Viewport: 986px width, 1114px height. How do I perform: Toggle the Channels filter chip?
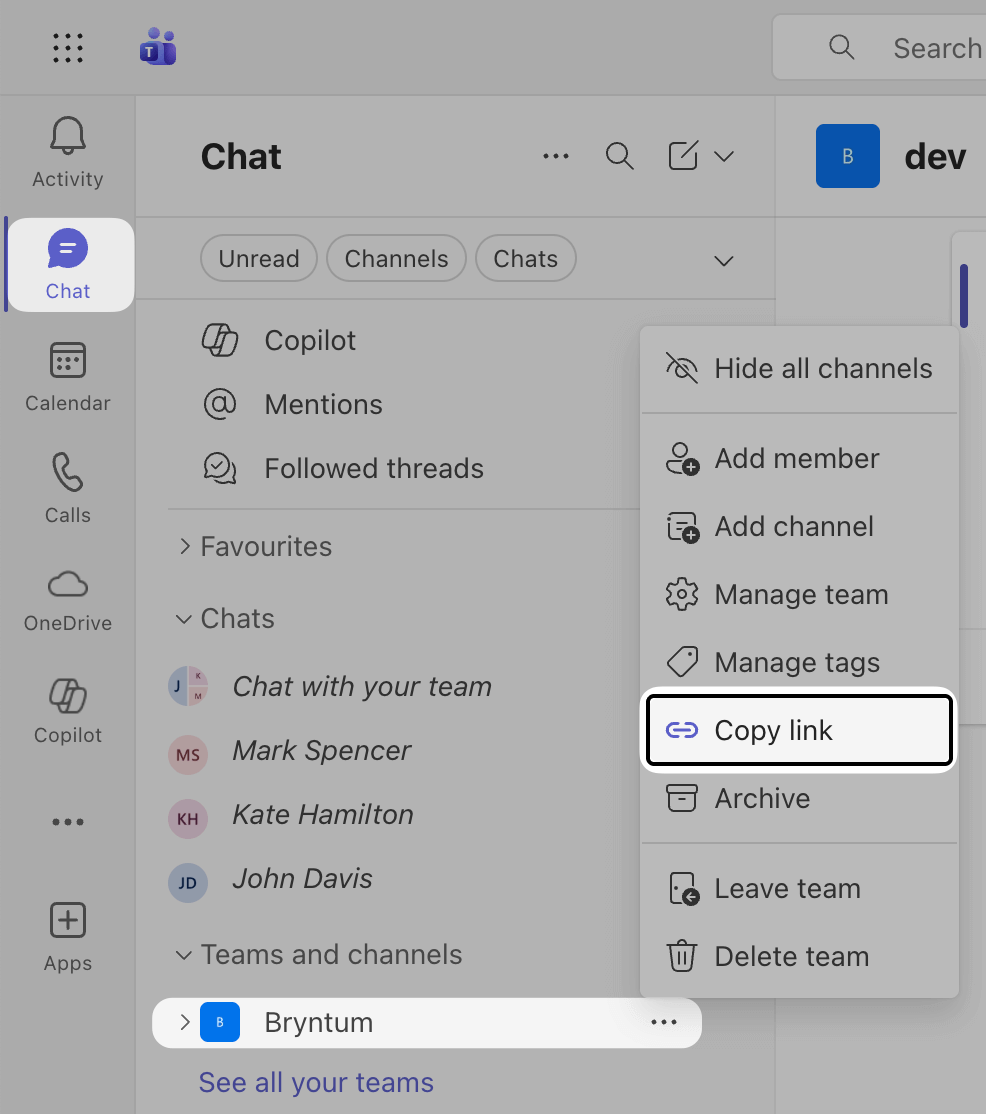click(x=396, y=259)
